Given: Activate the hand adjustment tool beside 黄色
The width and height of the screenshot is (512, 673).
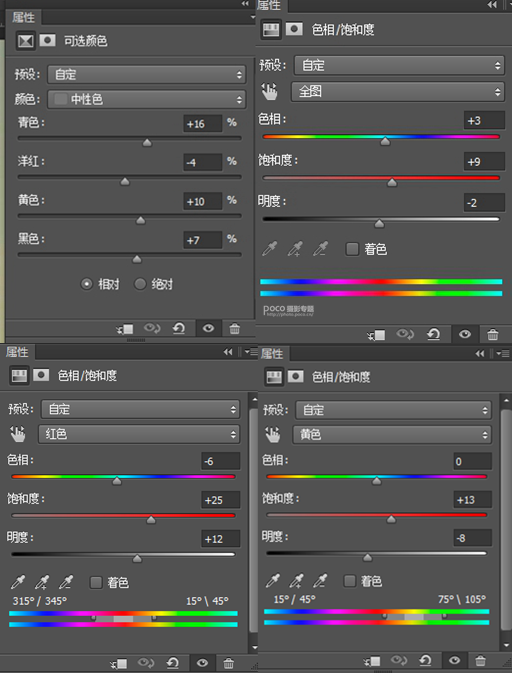Looking at the screenshot, I should pos(273,434).
